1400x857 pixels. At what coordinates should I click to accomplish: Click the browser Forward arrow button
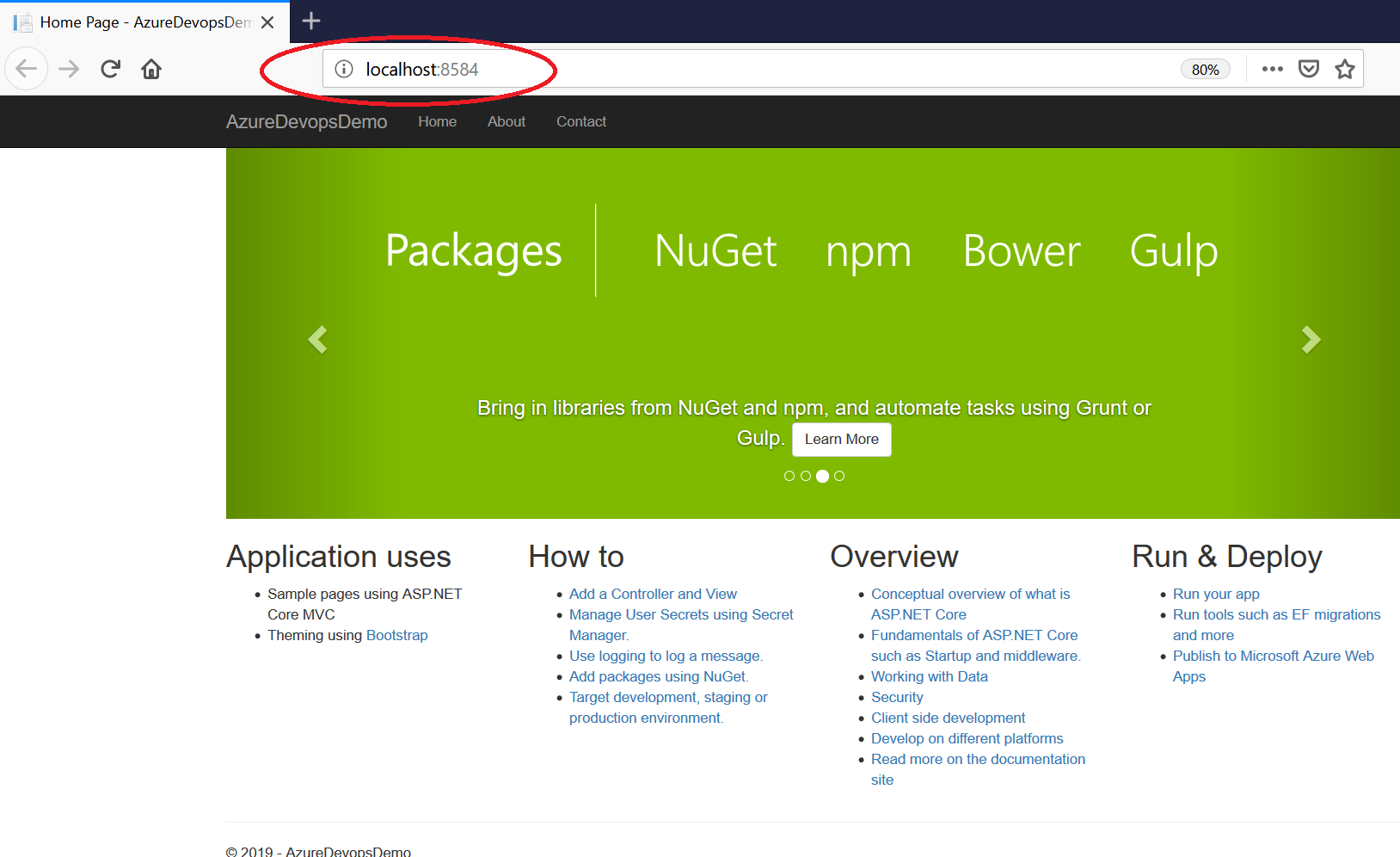tap(69, 69)
